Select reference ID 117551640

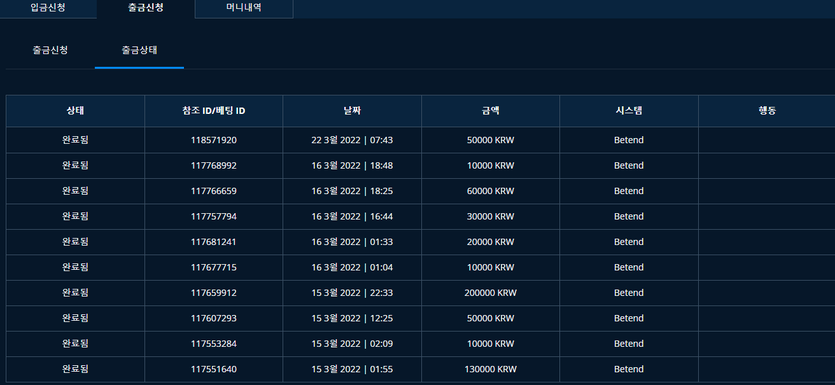(214, 369)
